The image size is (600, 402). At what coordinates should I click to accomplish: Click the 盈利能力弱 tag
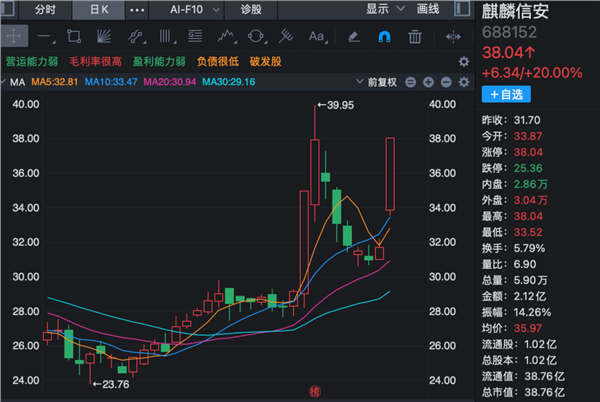[x=159, y=62]
